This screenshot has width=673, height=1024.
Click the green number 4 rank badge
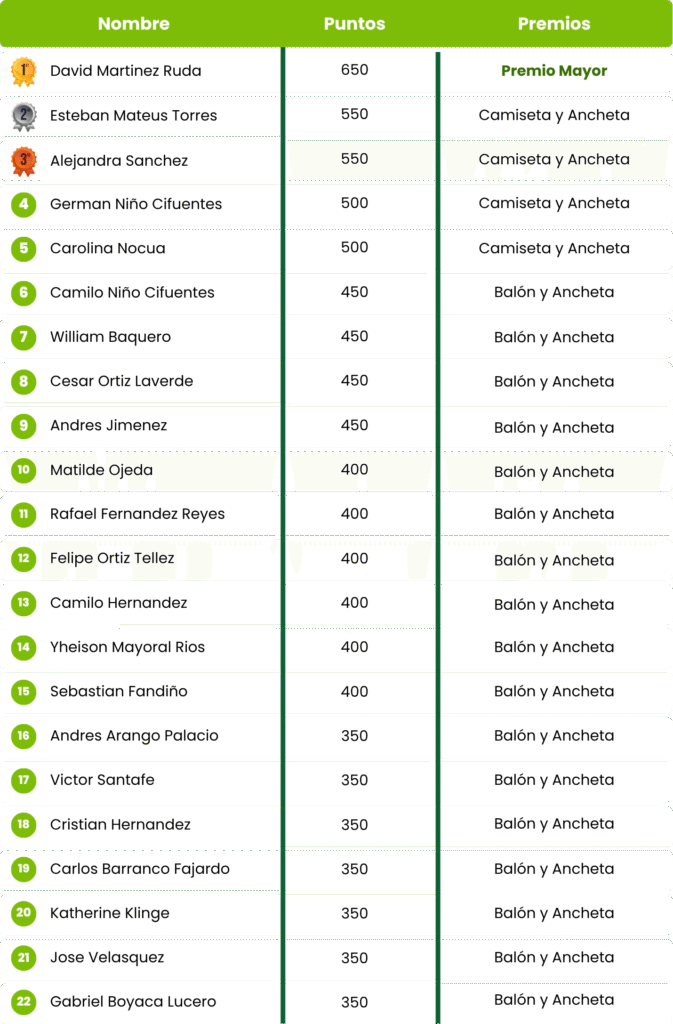tap(23, 204)
